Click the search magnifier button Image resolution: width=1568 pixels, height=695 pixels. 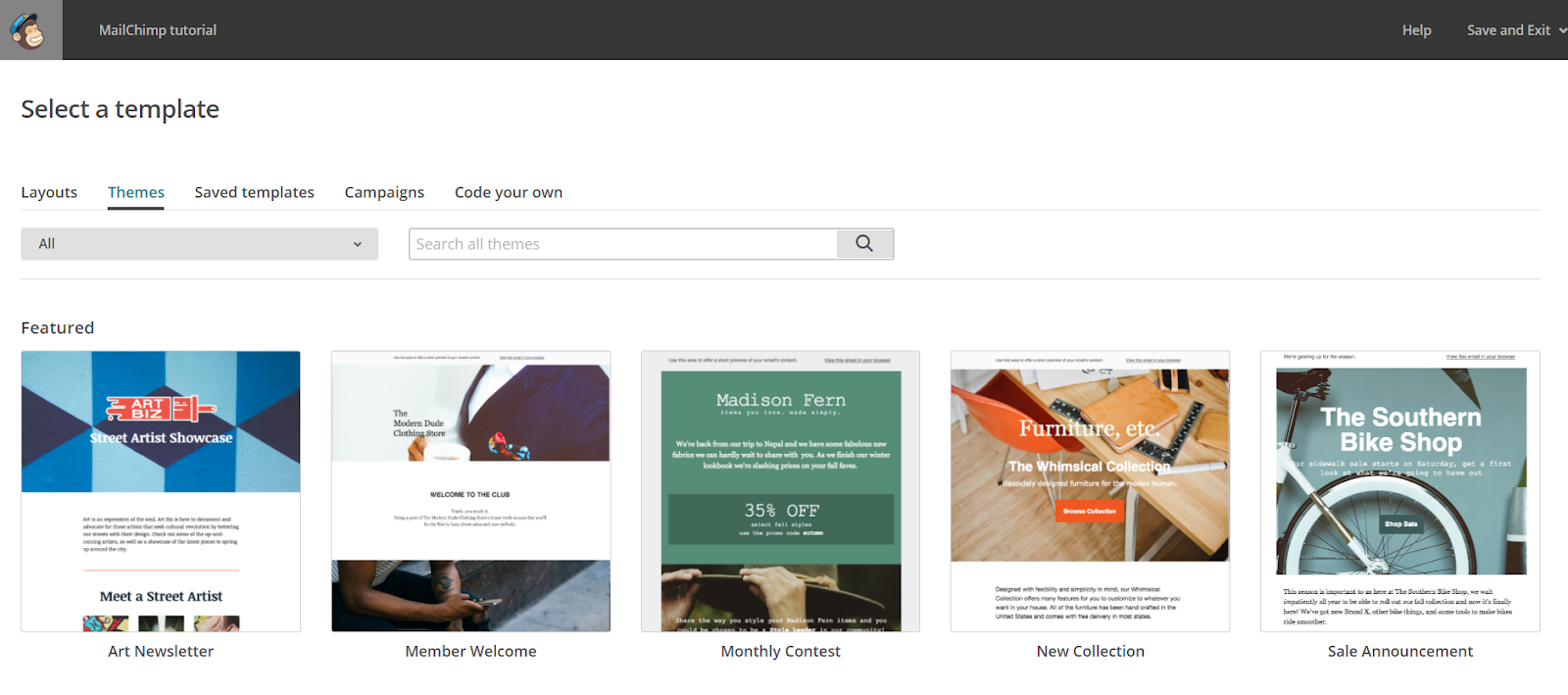point(864,244)
